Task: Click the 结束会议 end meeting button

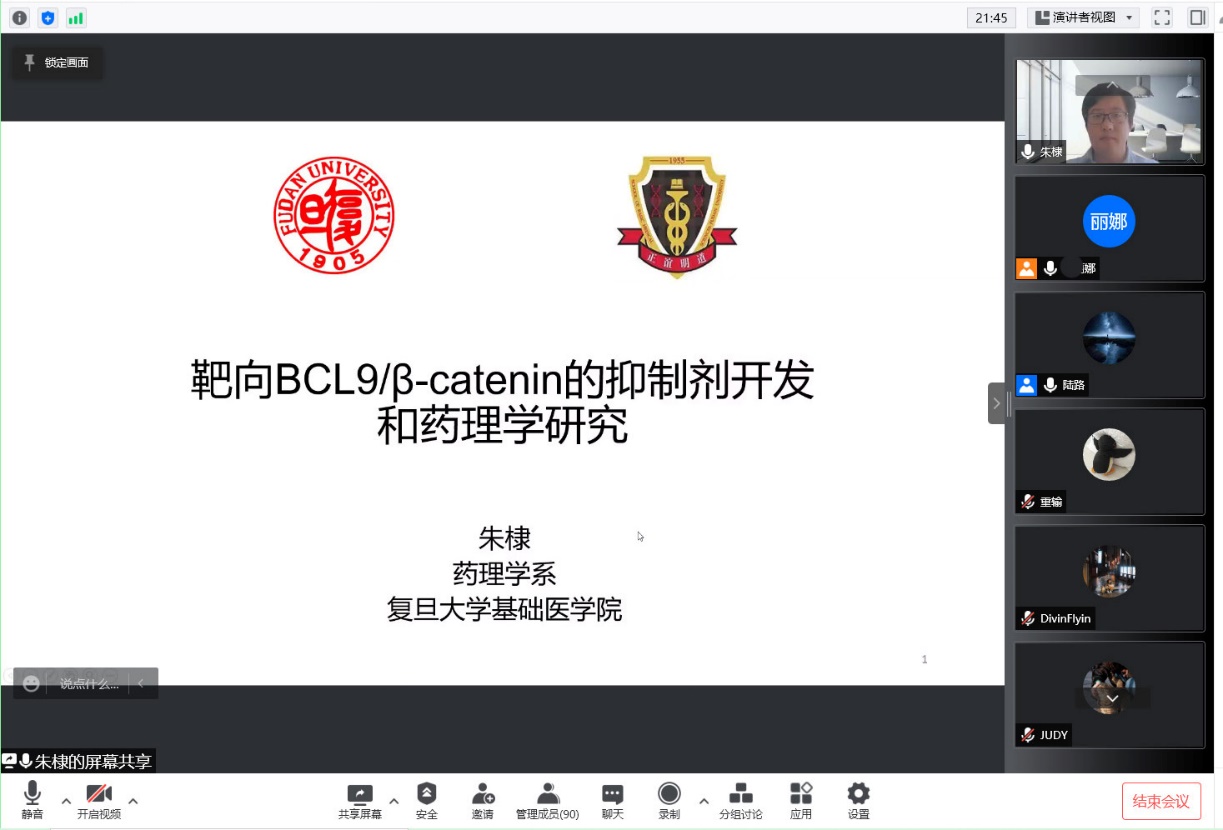Action: 1161,801
